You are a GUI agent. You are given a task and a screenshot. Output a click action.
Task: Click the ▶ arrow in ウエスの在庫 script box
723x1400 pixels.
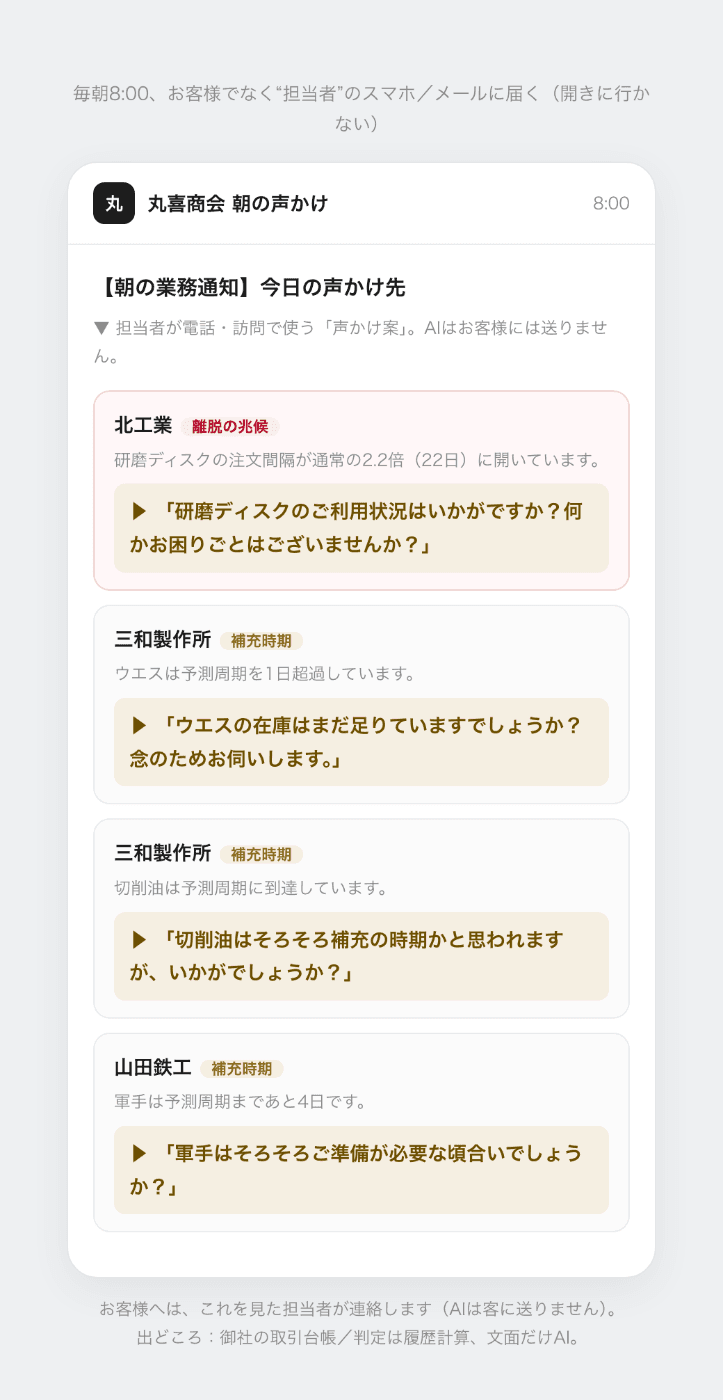pos(139,725)
